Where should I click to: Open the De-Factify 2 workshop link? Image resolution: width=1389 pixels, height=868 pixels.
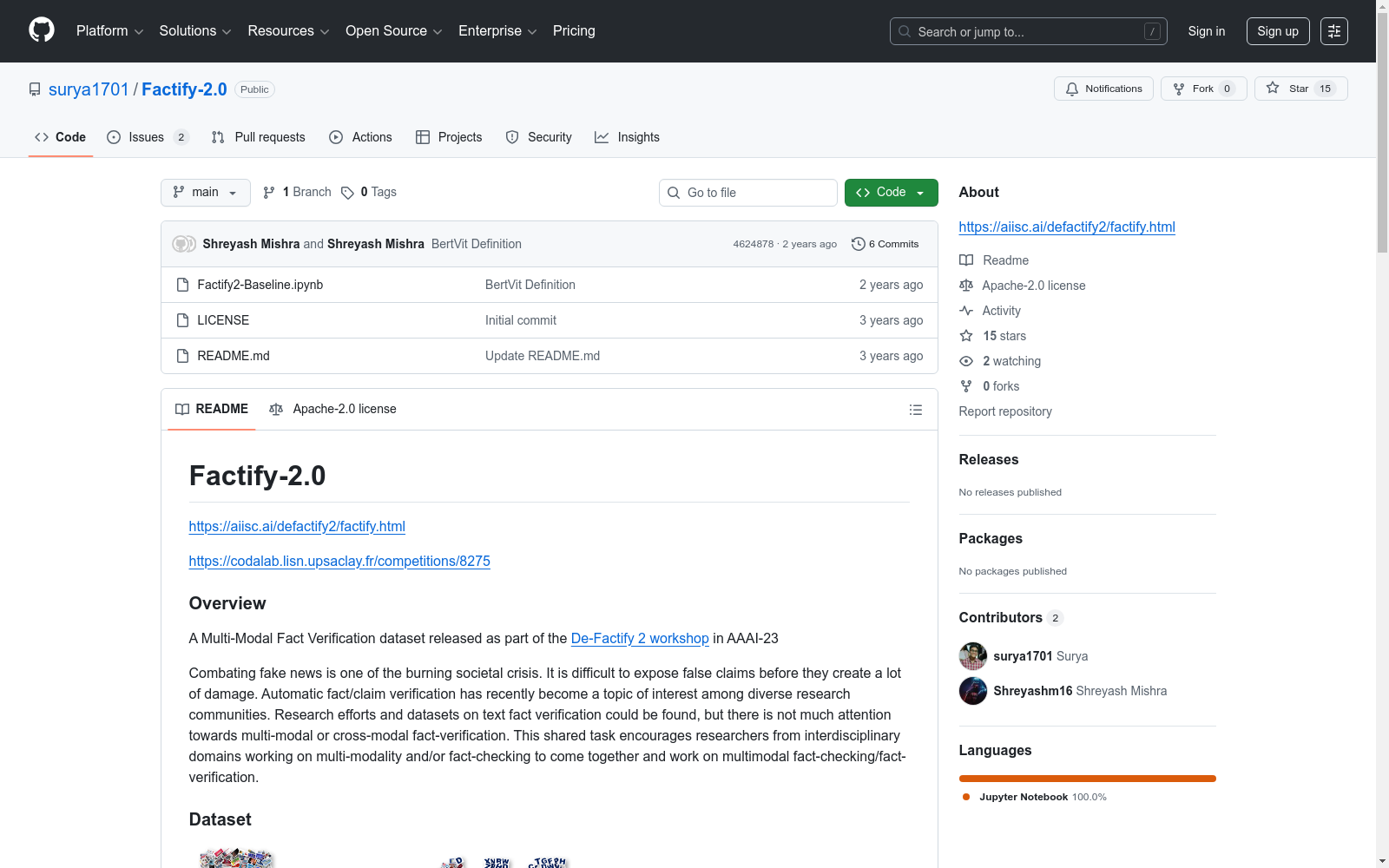pos(640,638)
